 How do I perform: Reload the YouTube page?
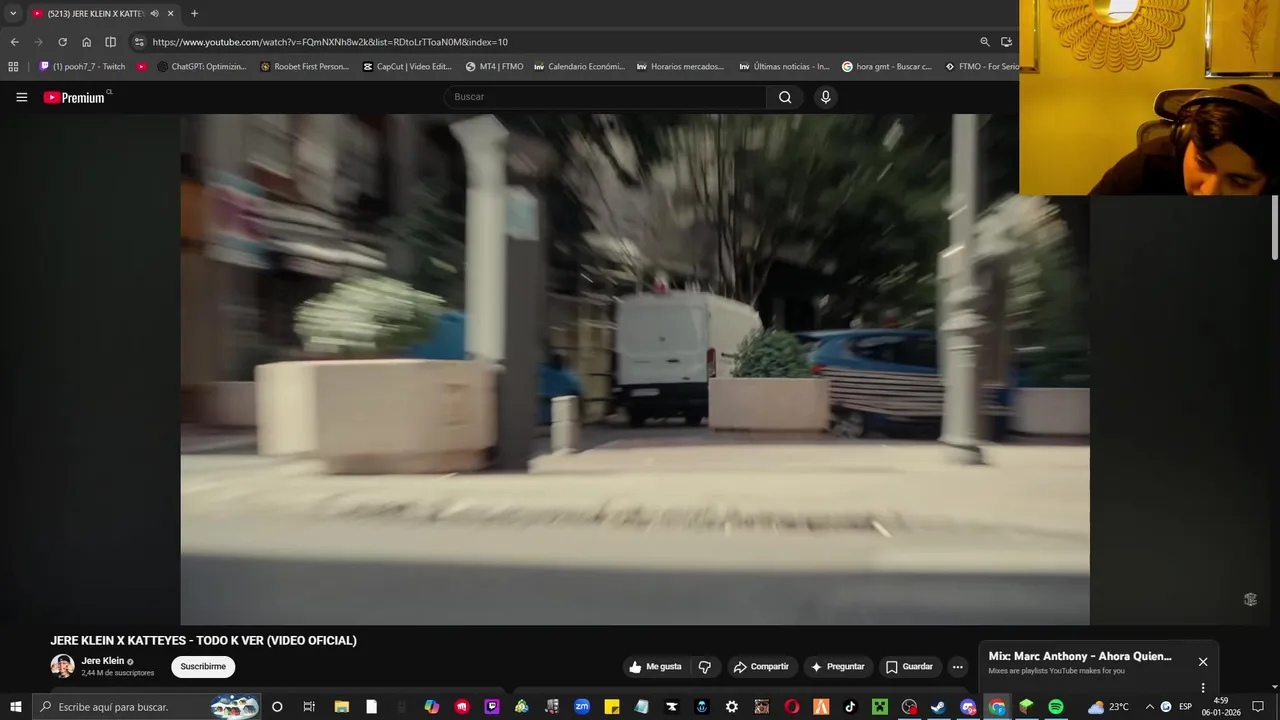[62, 42]
